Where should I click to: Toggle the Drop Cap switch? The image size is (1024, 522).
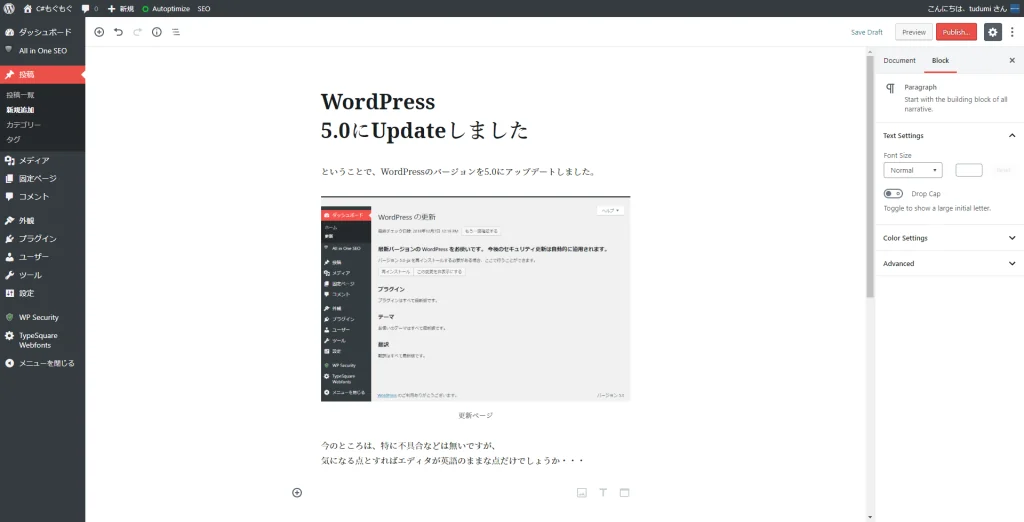(x=893, y=193)
